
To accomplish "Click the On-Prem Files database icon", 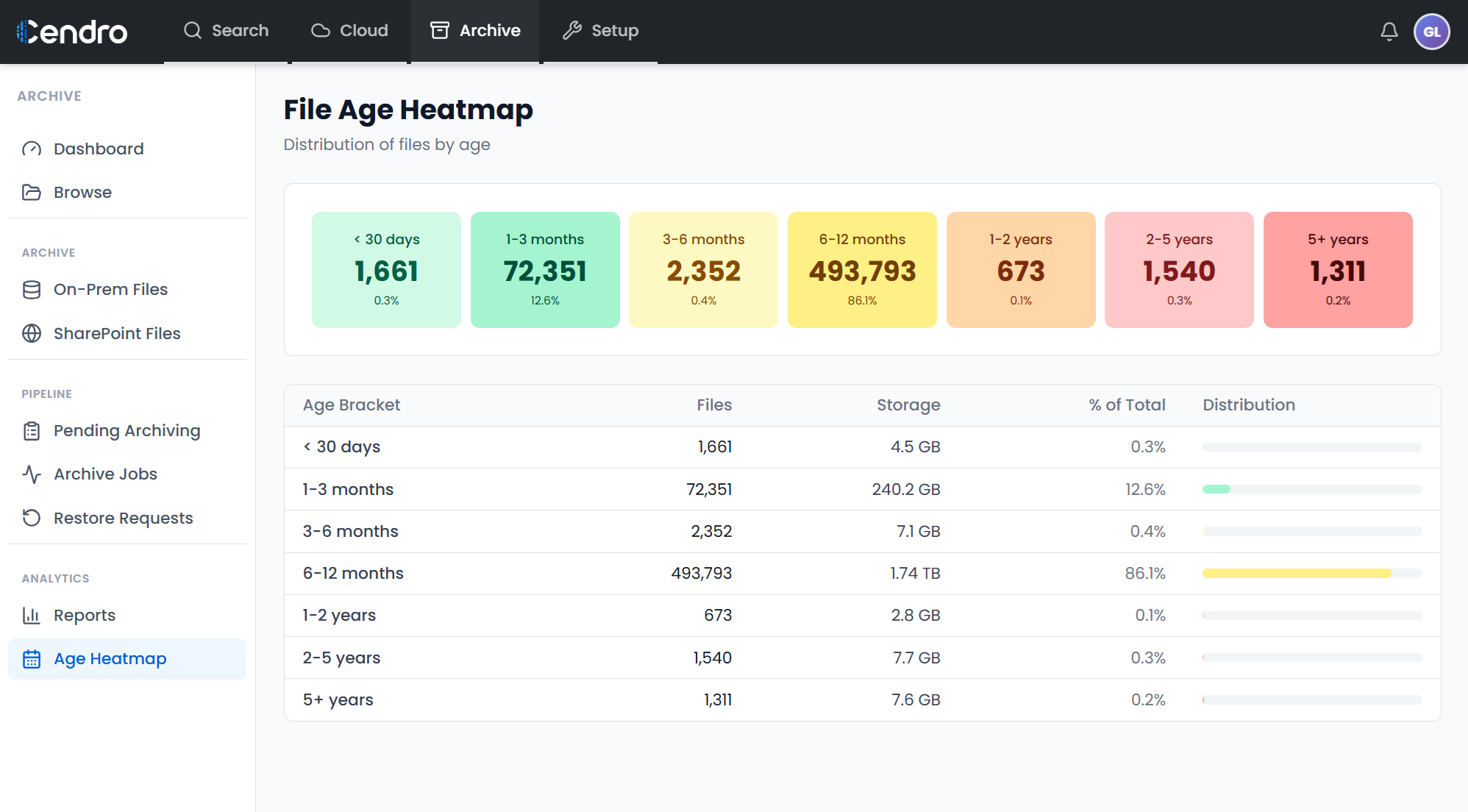I will [x=32, y=290].
